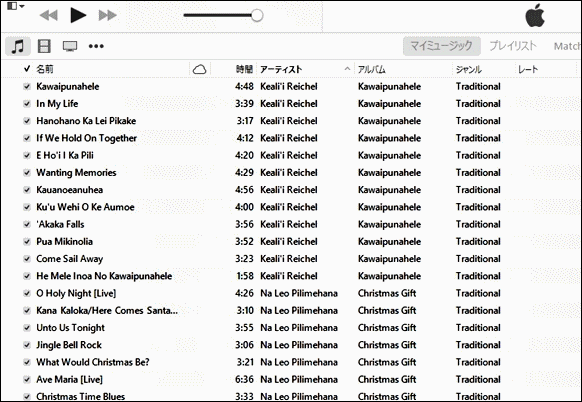Click Kawaipunahele album in Pua Mikinolia row
582x402 pixels.
coord(389,242)
